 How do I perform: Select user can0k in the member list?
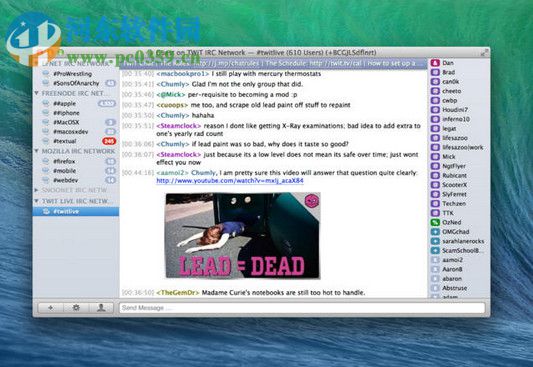pyautogui.click(x=451, y=82)
